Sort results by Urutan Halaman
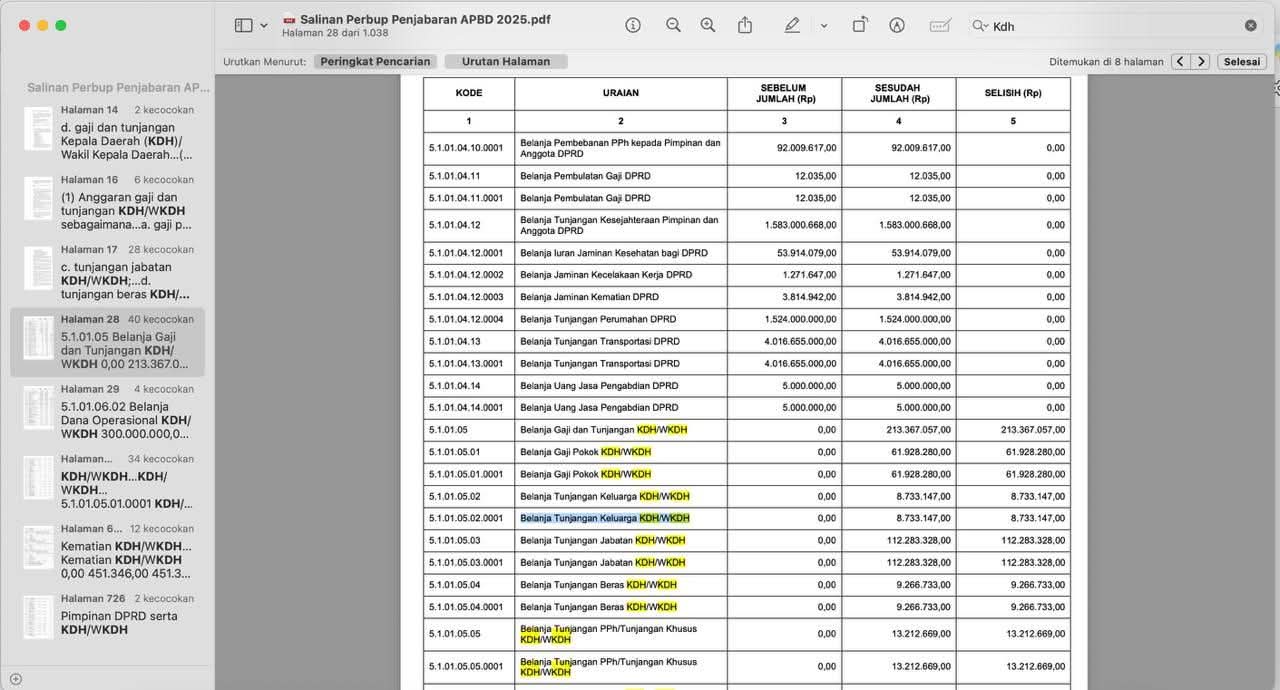This screenshot has width=1280, height=690. [505, 61]
